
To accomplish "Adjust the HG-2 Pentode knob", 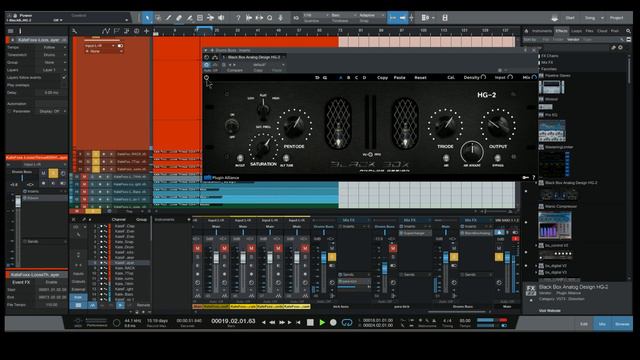I will 294,126.
